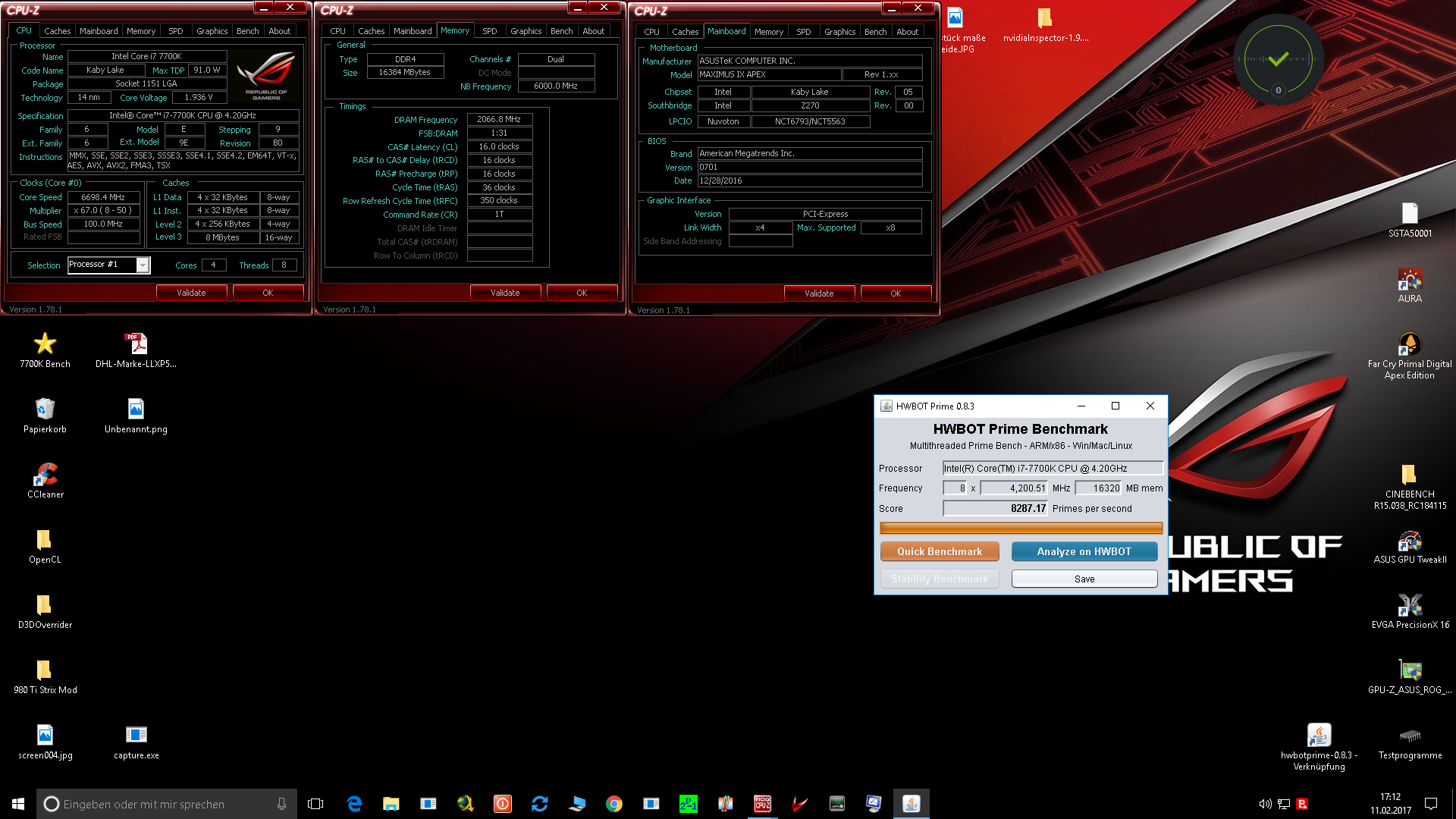The width and height of the screenshot is (1456, 819).
Task: Click the HWBOT frequency field 4,200.51
Action: 1014,488
